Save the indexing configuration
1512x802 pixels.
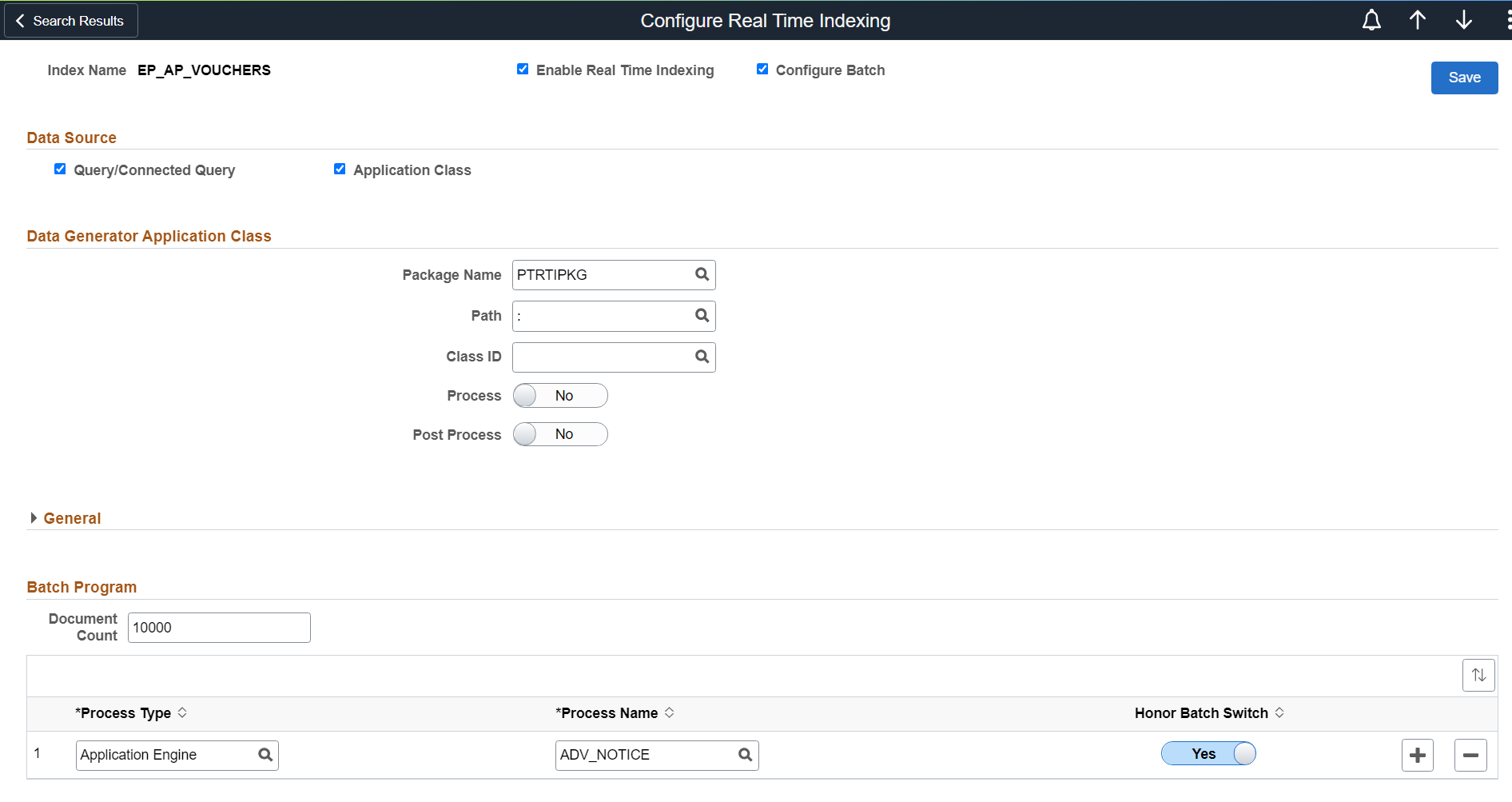(x=1464, y=78)
